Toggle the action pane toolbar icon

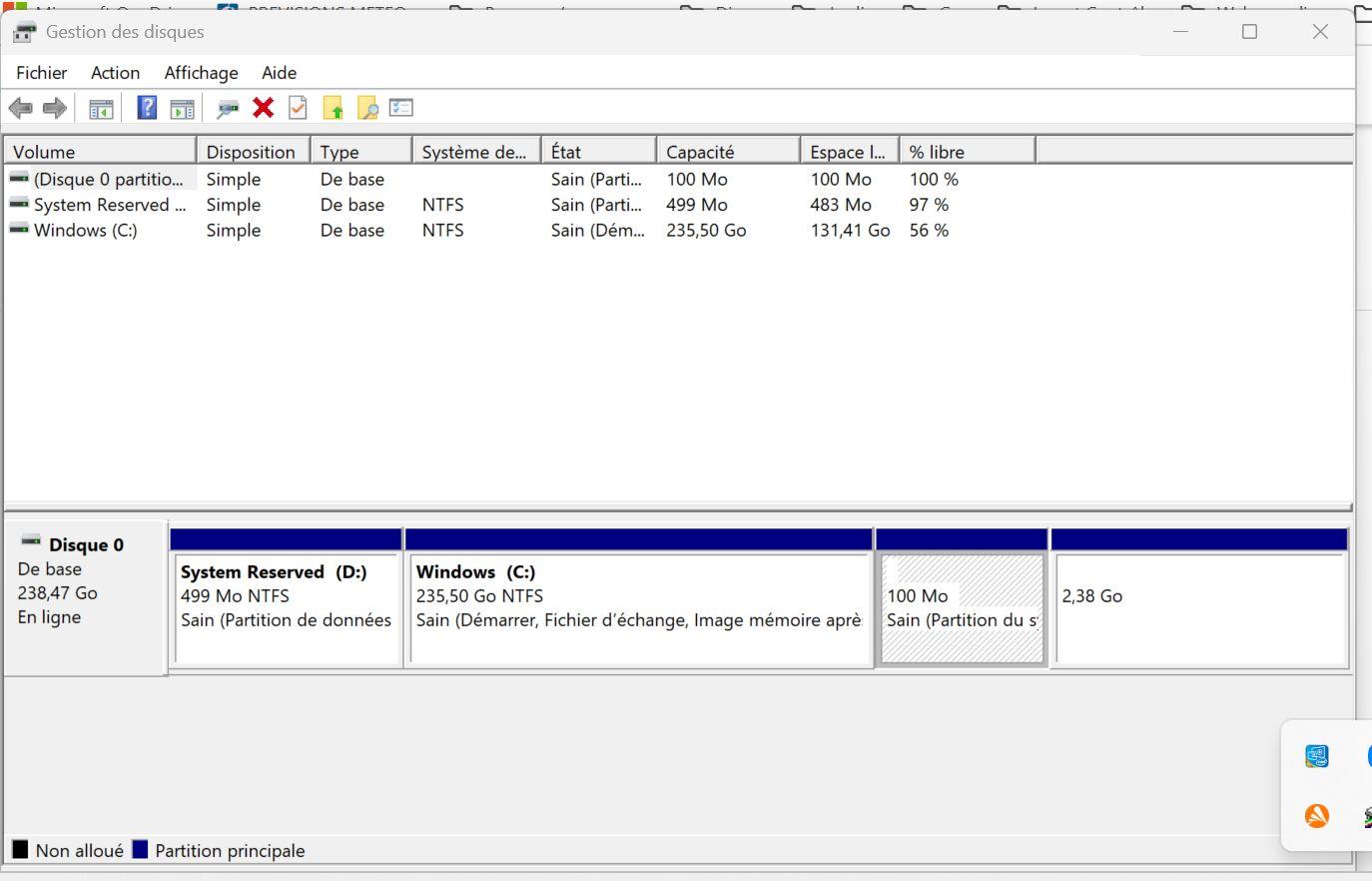click(182, 109)
